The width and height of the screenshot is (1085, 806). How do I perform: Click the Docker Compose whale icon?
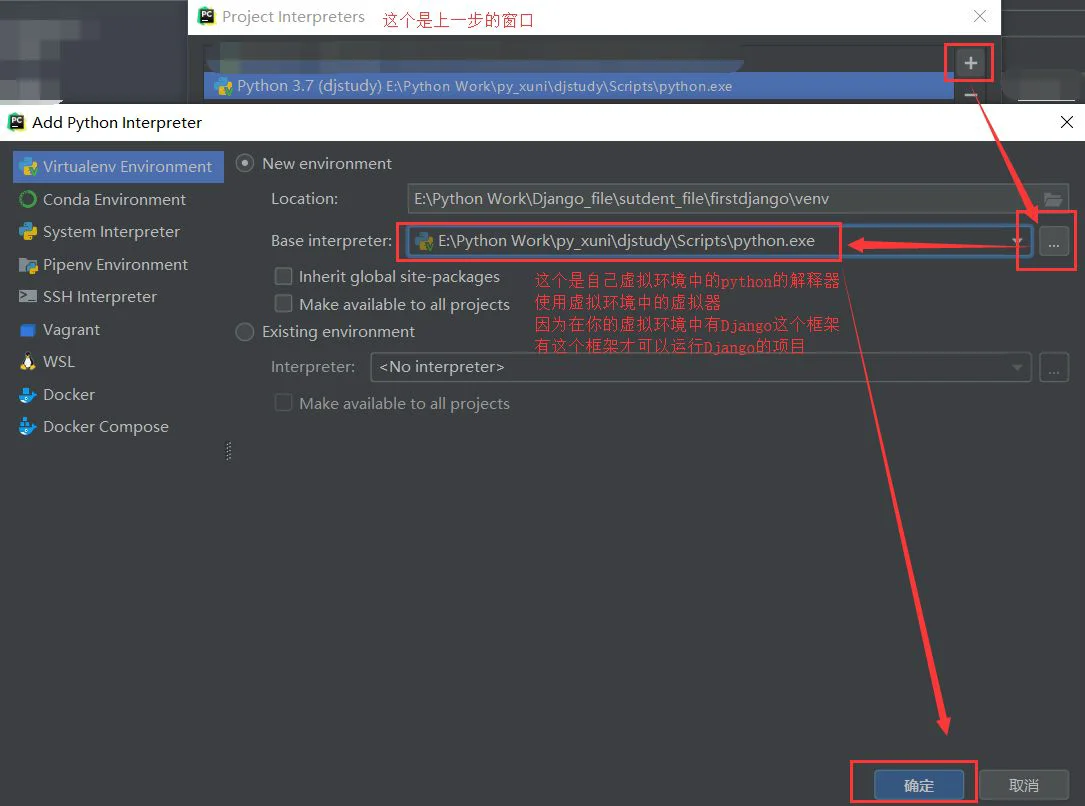click(x=28, y=427)
